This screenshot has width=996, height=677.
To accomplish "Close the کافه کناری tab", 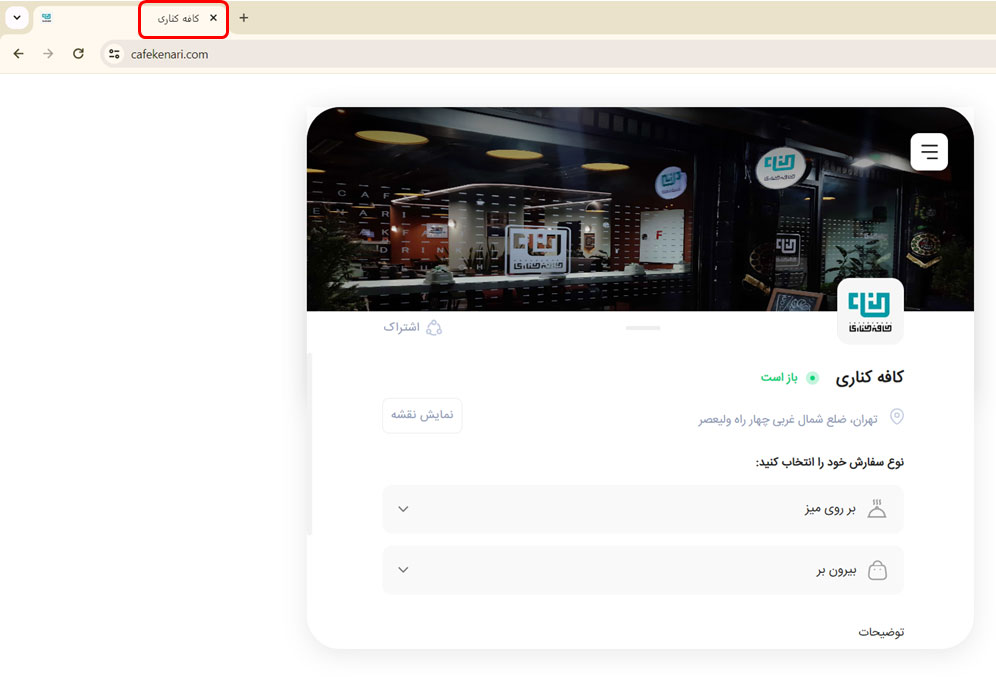I will 213,18.
